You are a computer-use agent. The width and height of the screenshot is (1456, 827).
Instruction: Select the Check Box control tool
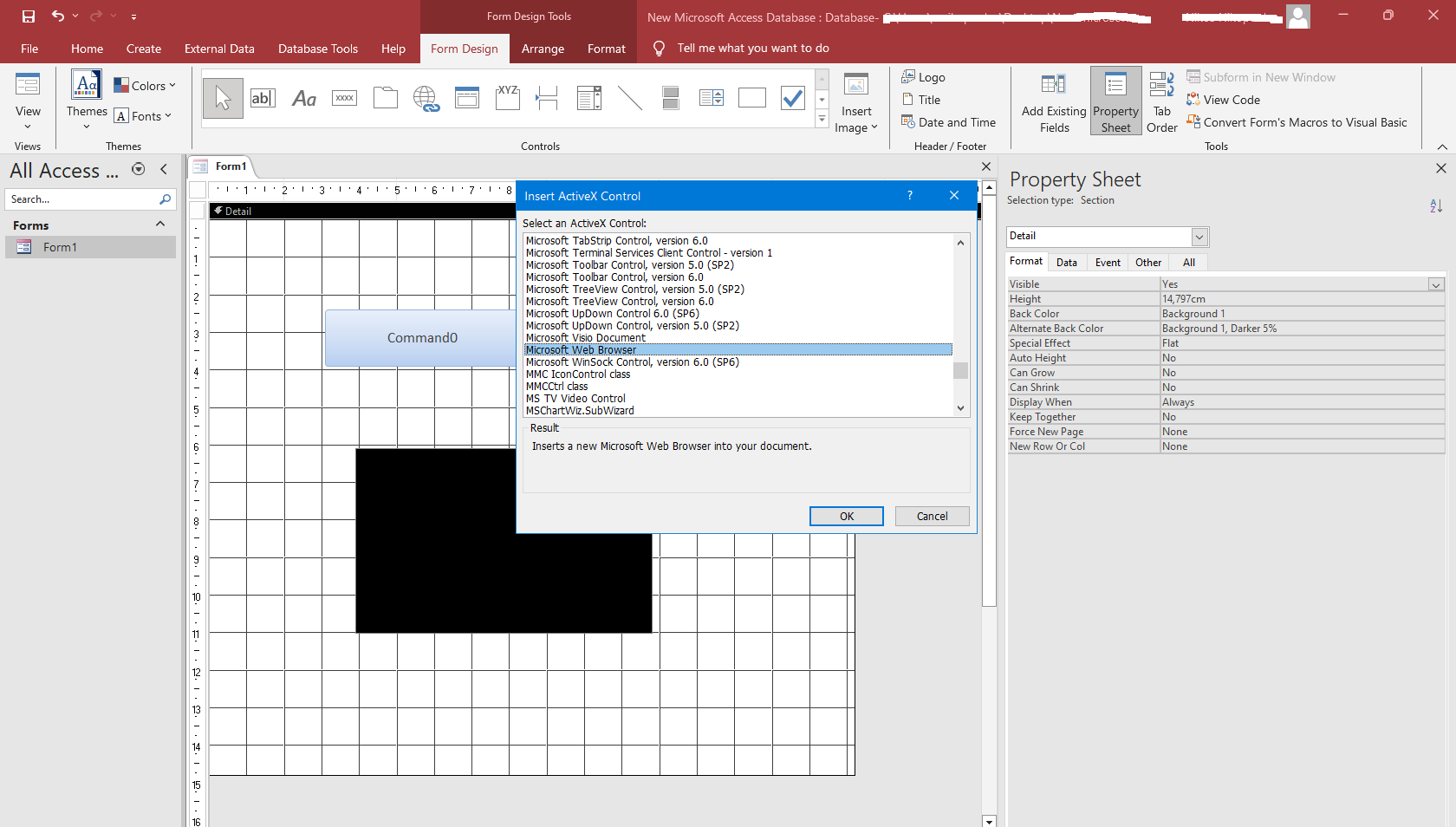(x=792, y=99)
